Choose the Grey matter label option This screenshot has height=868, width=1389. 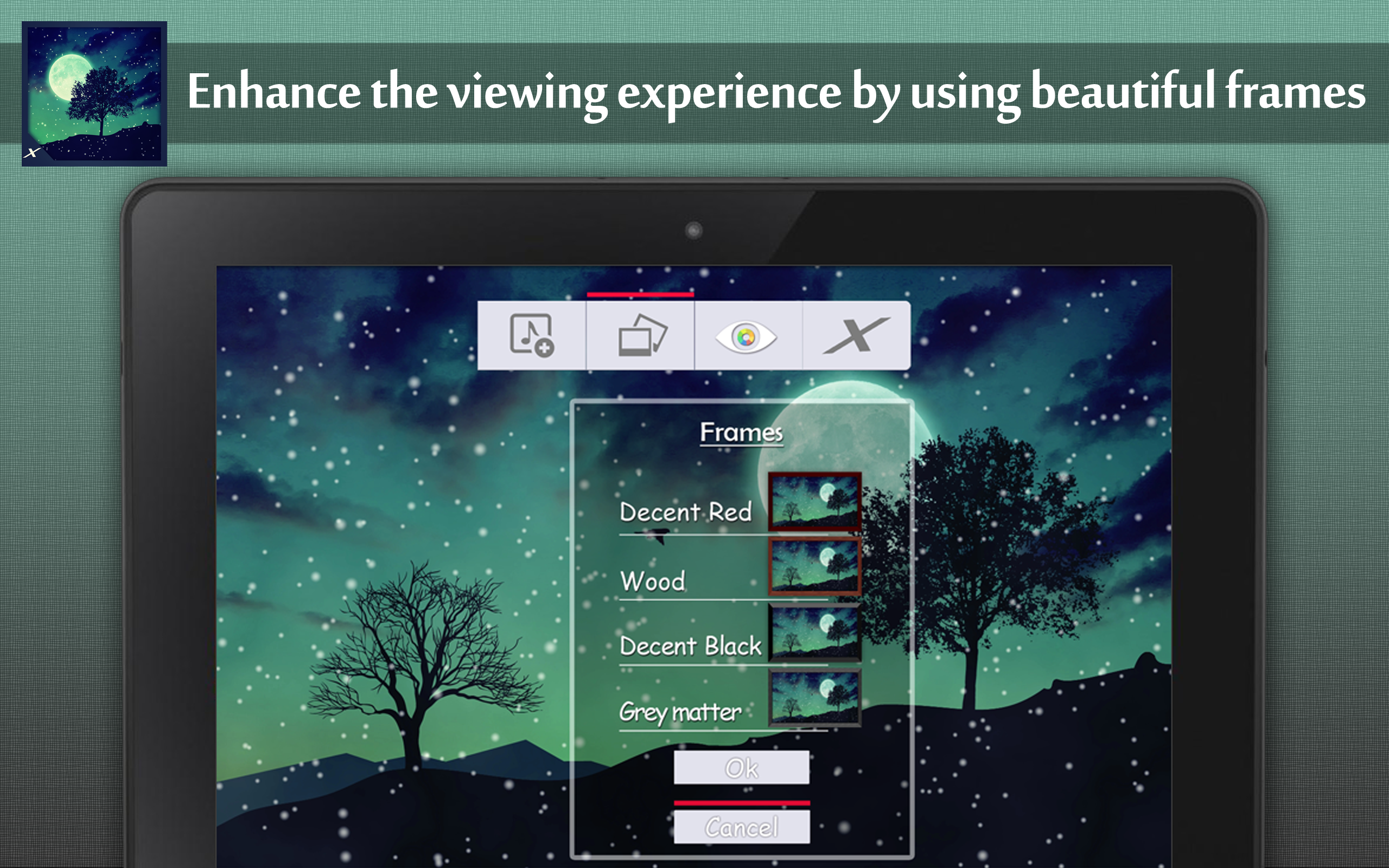click(680, 712)
